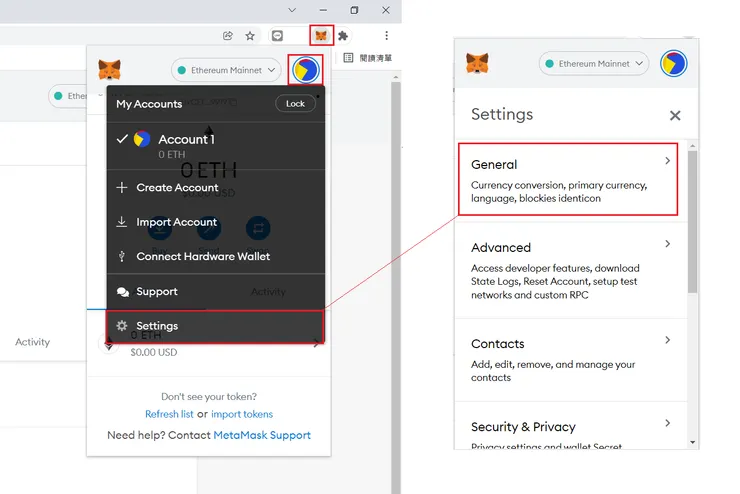740x494 pixels.
Task: Close the Settings panel with X
Action: (x=675, y=116)
